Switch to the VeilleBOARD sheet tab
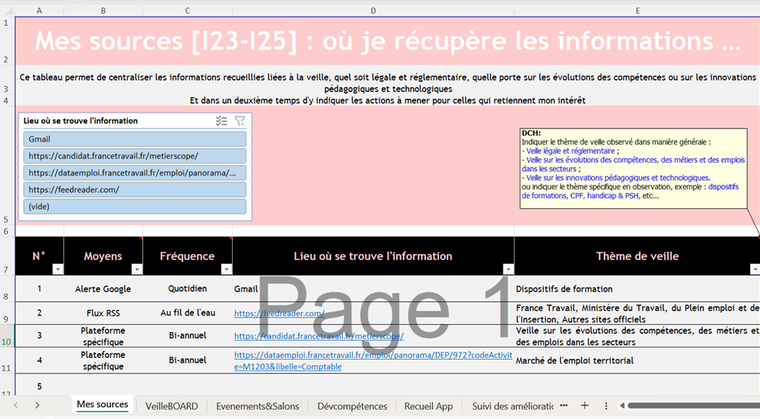Viewport: 760px width, 419px height. point(171,405)
